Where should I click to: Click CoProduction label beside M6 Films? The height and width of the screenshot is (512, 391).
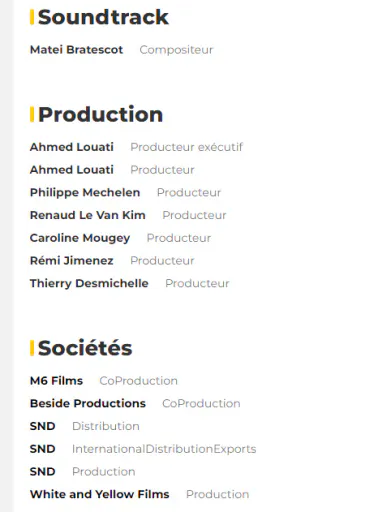pos(138,381)
